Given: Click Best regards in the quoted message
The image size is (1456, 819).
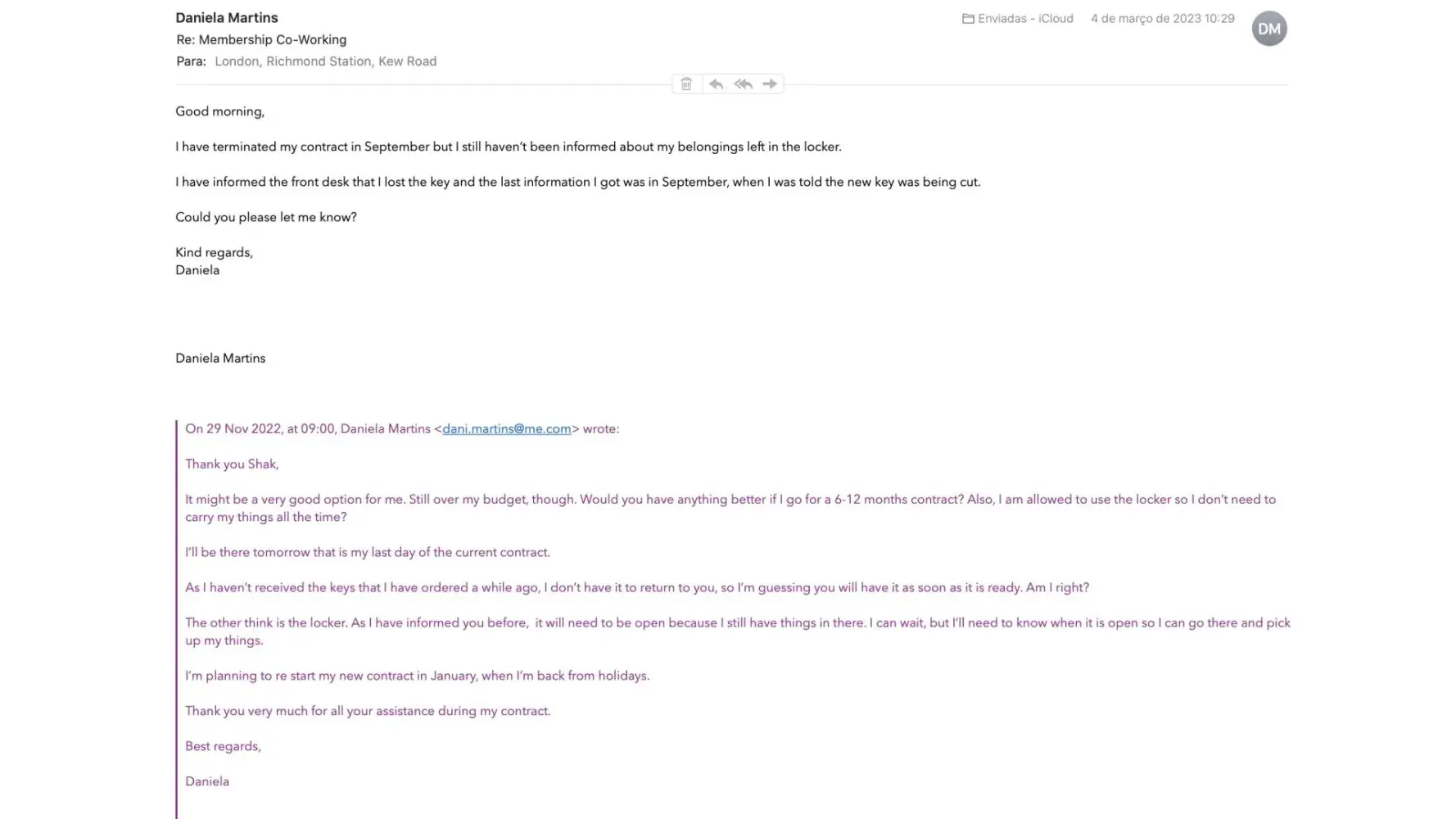Looking at the screenshot, I should coord(223,746).
